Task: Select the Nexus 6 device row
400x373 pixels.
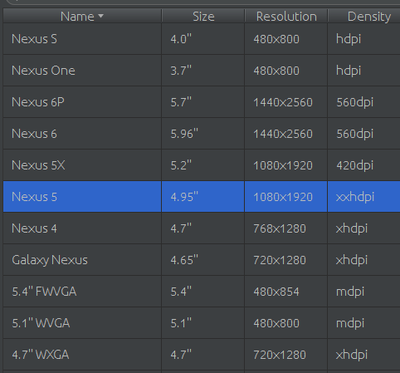Action: click(202, 134)
